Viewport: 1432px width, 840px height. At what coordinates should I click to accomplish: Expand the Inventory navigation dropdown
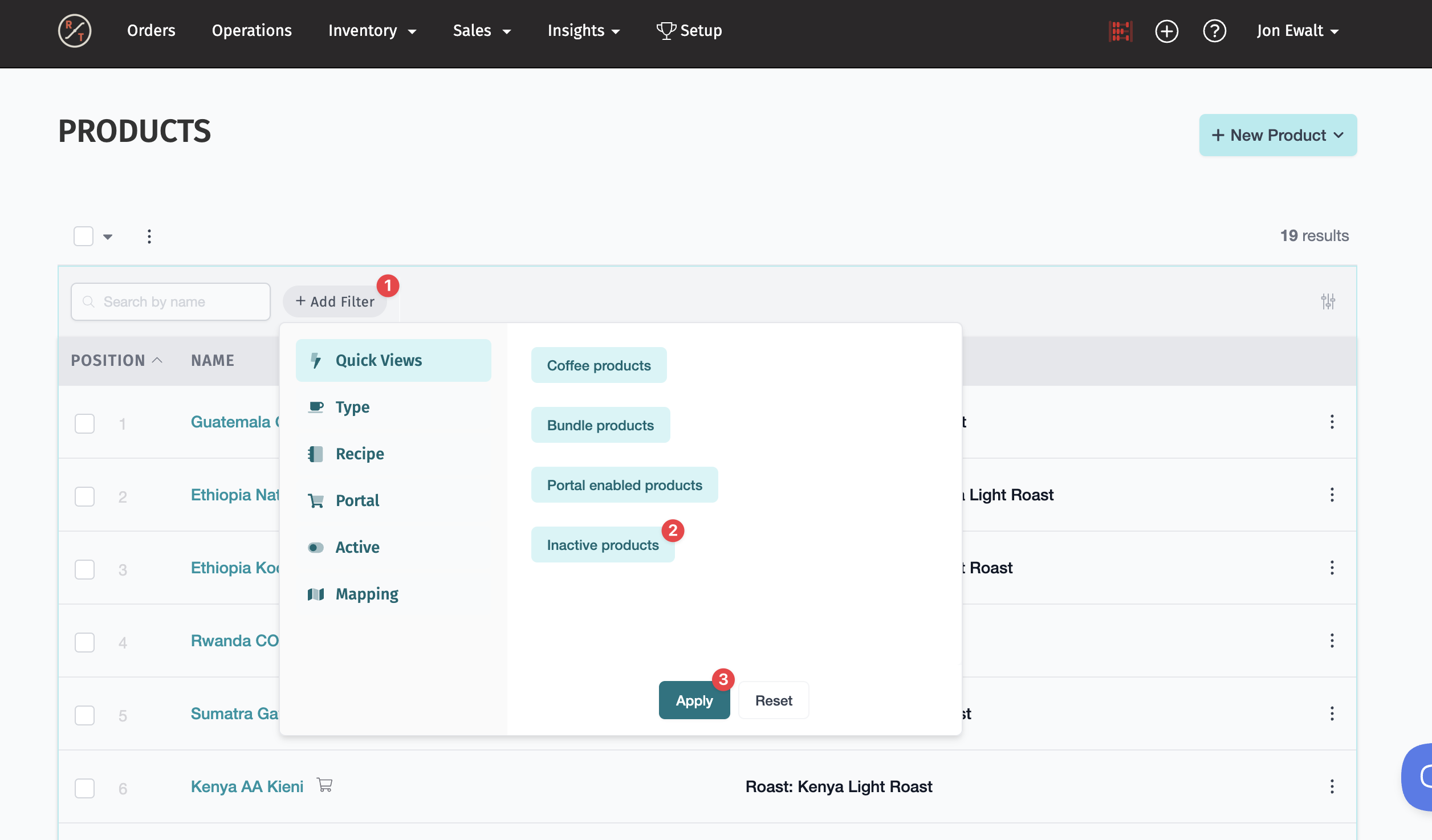pos(372,31)
